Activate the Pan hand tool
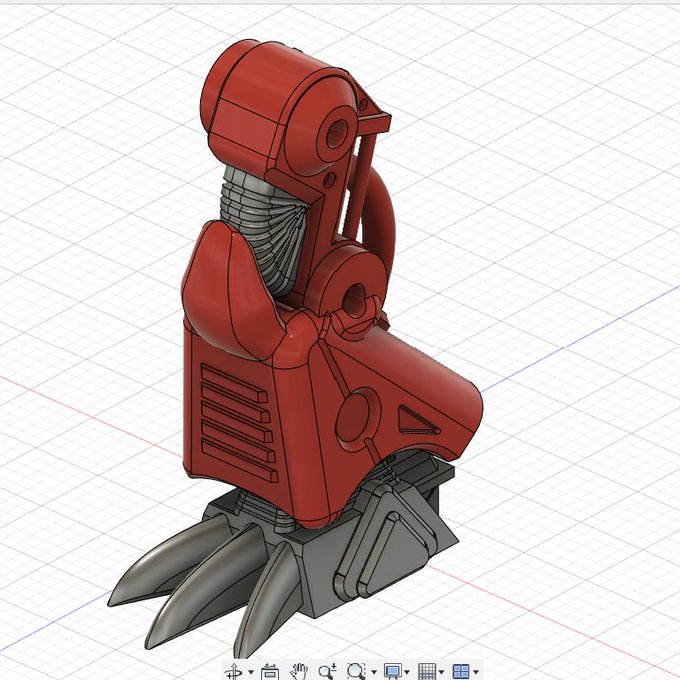 (x=299, y=672)
